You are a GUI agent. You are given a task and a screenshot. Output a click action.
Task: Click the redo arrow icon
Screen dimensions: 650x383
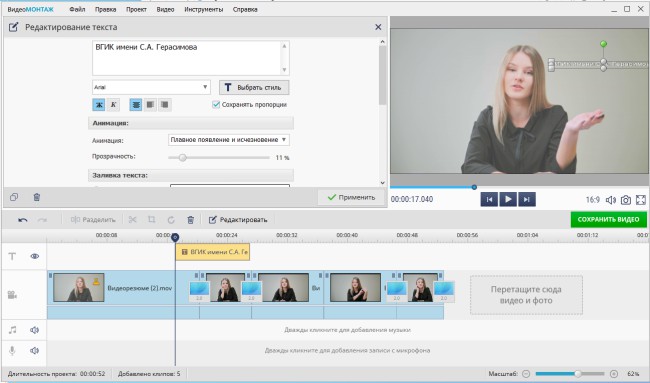[x=42, y=220]
